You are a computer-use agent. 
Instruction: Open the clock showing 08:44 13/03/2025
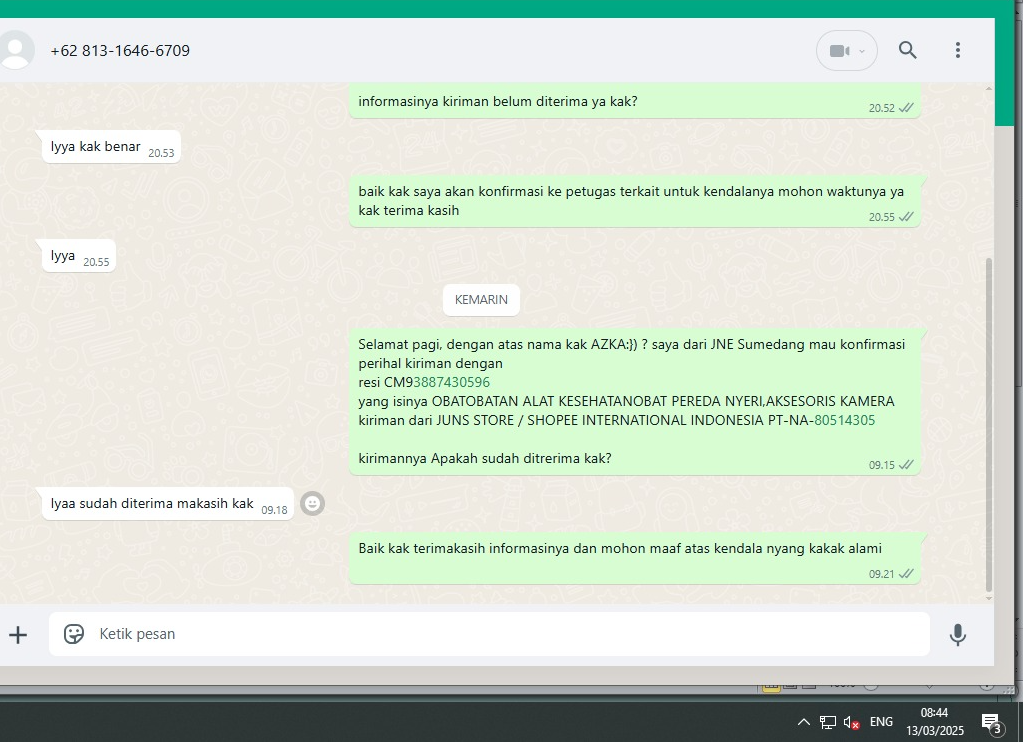pyautogui.click(x=934, y=722)
